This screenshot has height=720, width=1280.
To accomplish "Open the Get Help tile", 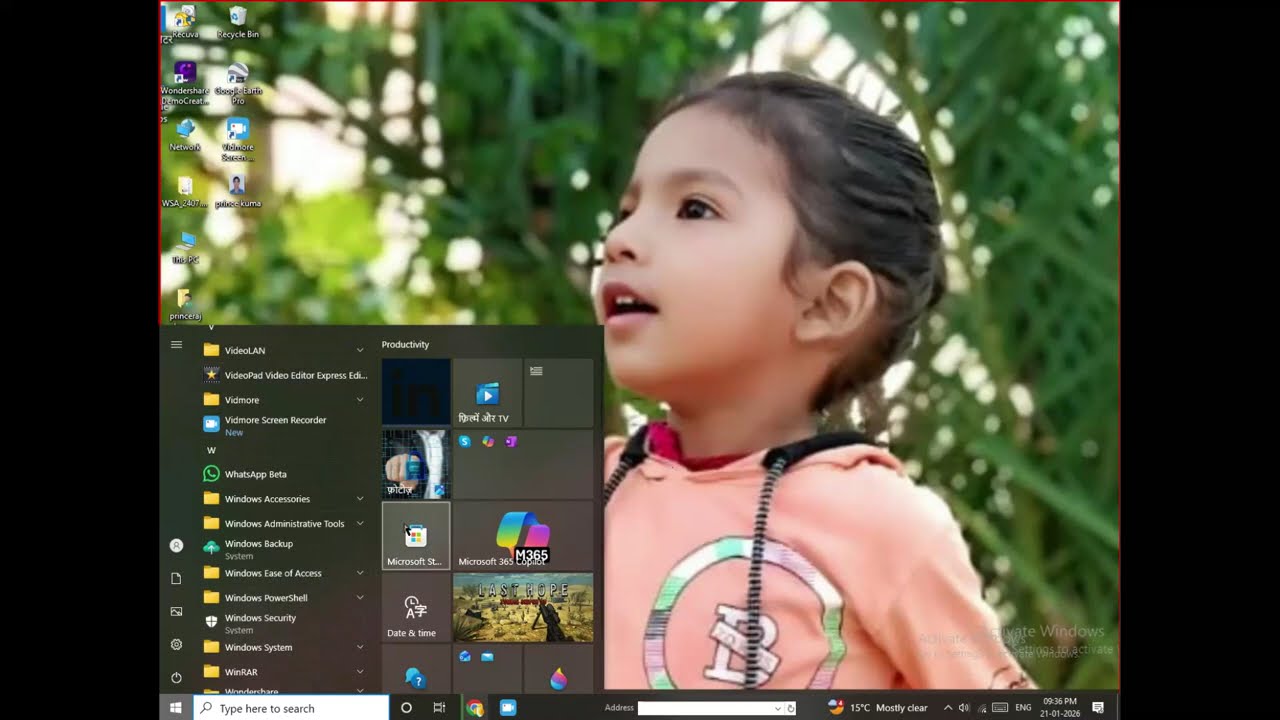I will click(416, 669).
